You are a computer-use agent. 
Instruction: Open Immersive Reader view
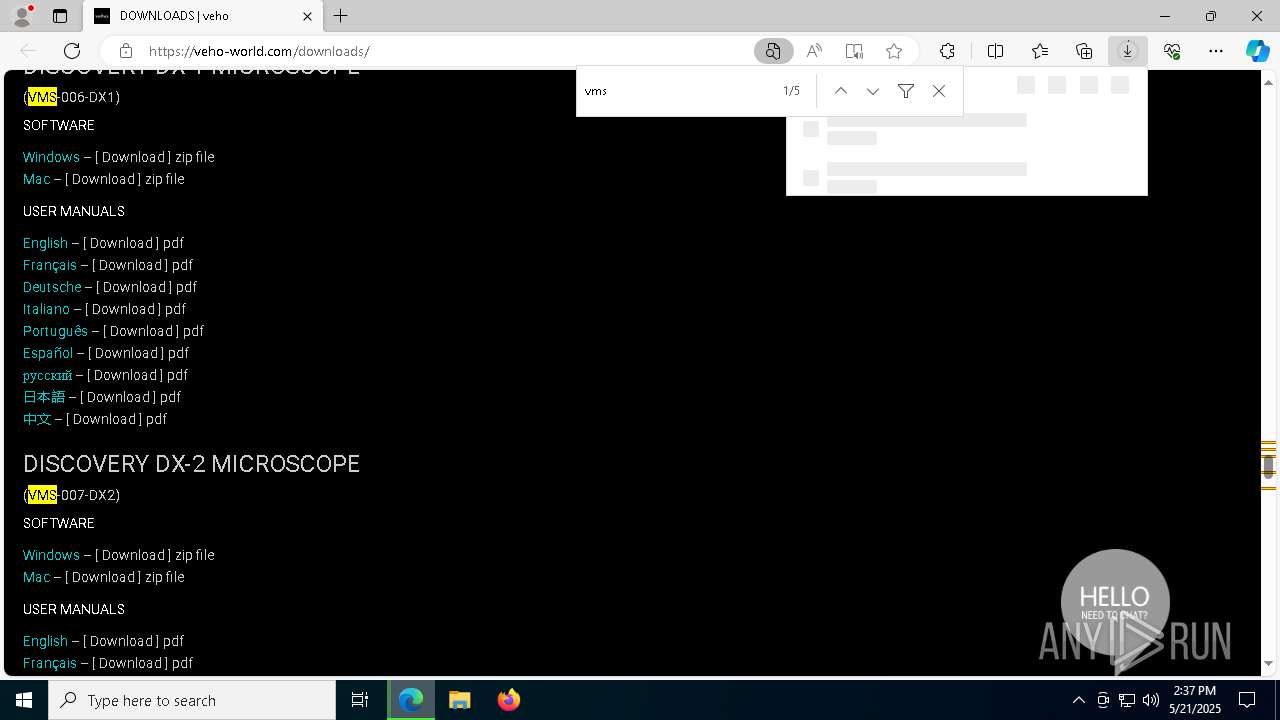coord(854,51)
